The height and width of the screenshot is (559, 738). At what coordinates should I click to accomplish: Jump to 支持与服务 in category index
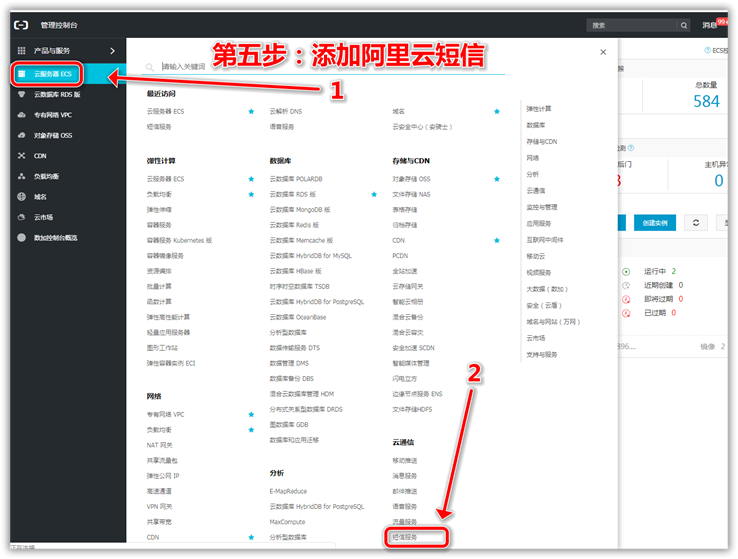(542, 355)
